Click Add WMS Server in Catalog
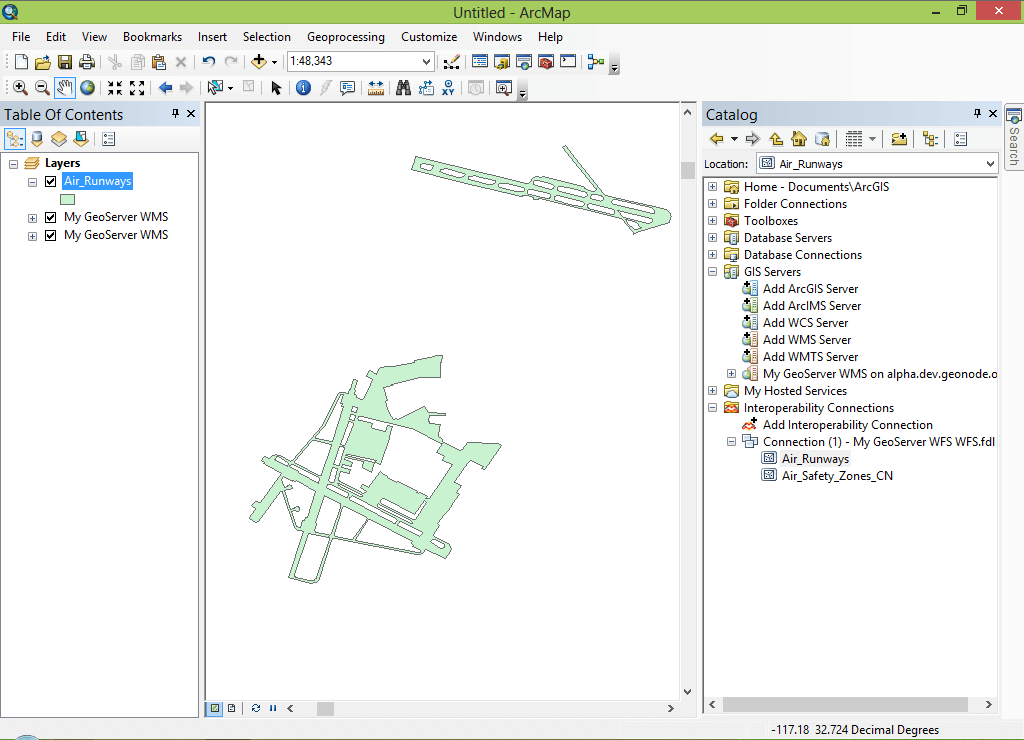Screen dimensions: 1024x740 point(807,340)
